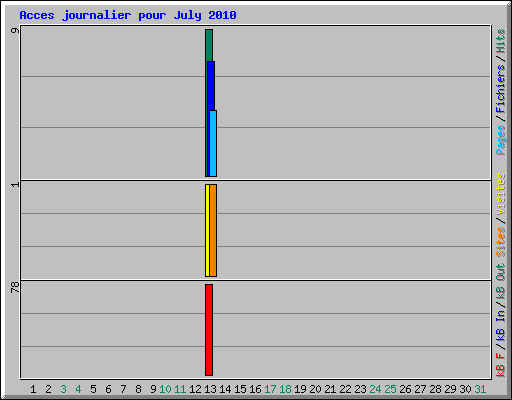The width and height of the screenshot is (512, 400).
Task: Click day 24 on the x-axis
Action: click(375, 389)
